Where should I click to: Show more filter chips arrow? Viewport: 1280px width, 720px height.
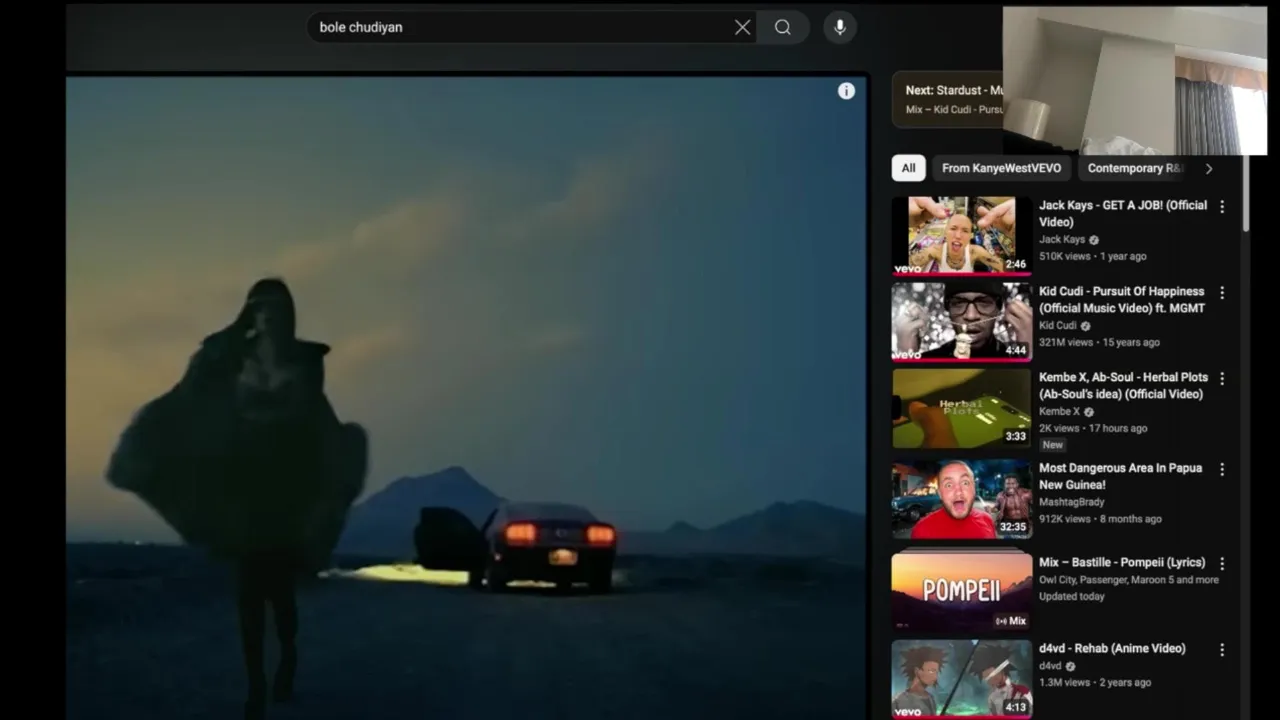tap(1208, 168)
